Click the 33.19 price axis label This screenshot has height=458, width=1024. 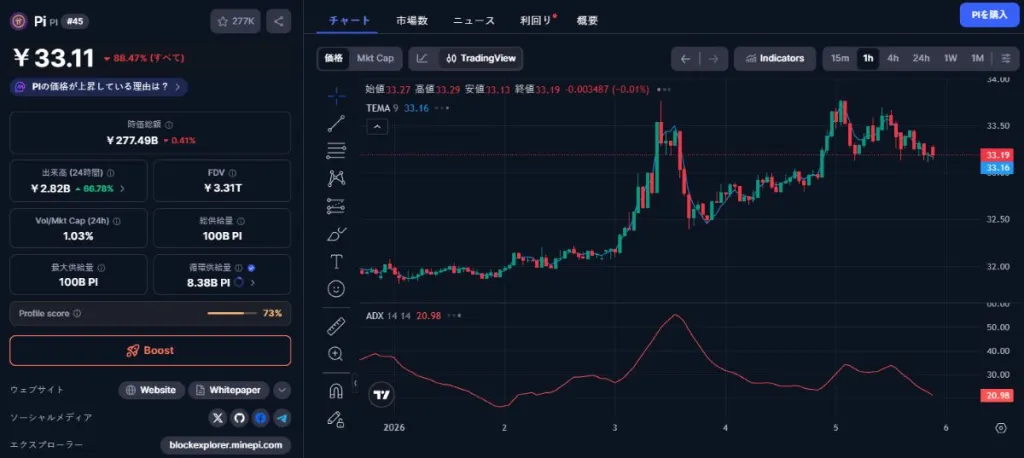[x=996, y=155]
